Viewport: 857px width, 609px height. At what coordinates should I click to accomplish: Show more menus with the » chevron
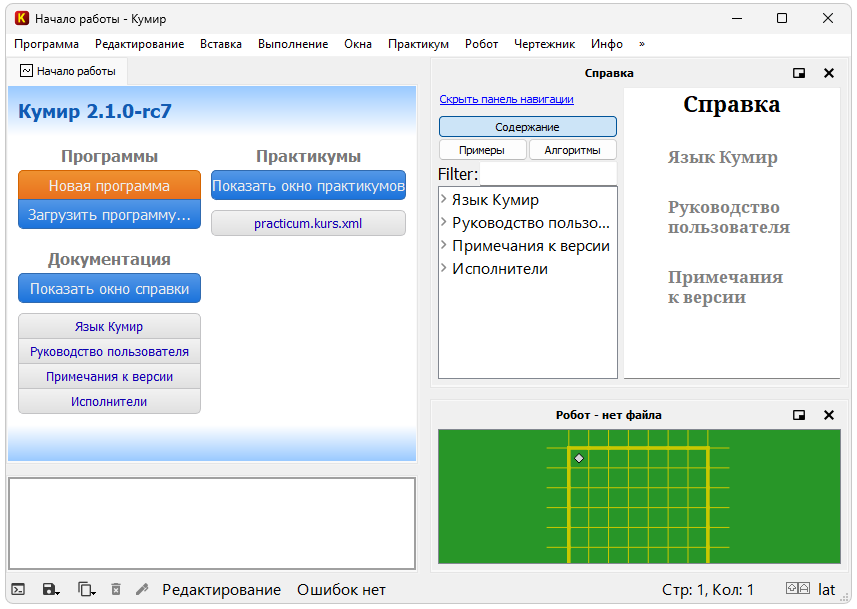click(x=642, y=44)
